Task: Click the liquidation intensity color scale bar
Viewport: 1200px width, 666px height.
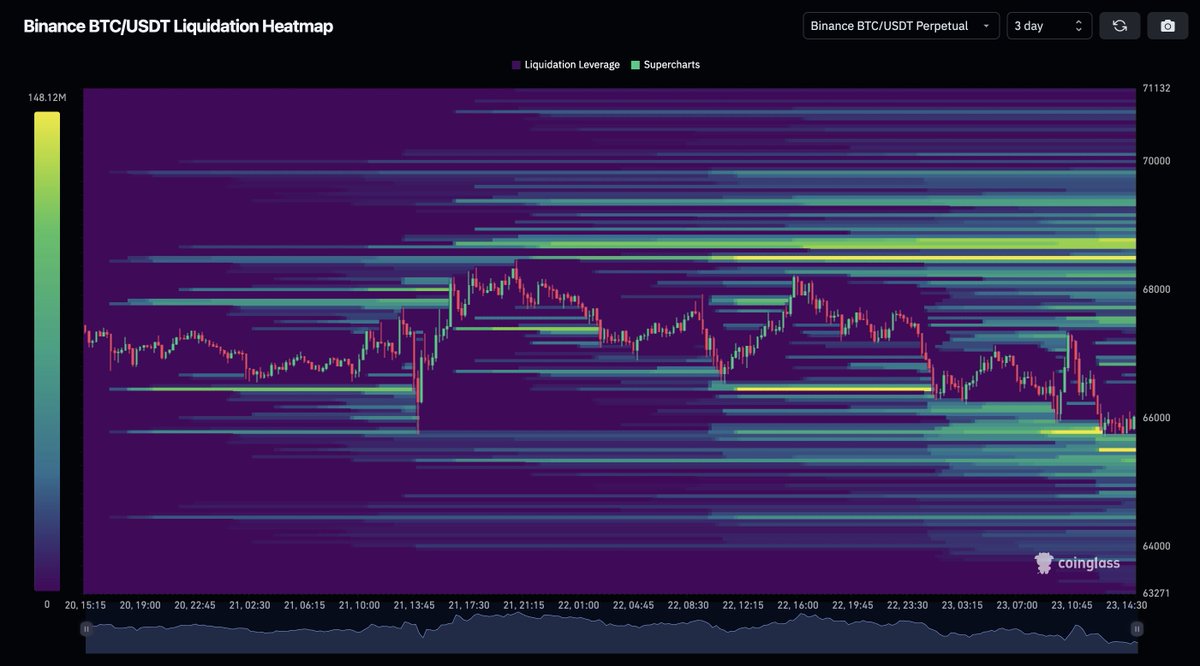Action: pyautogui.click(x=46, y=350)
